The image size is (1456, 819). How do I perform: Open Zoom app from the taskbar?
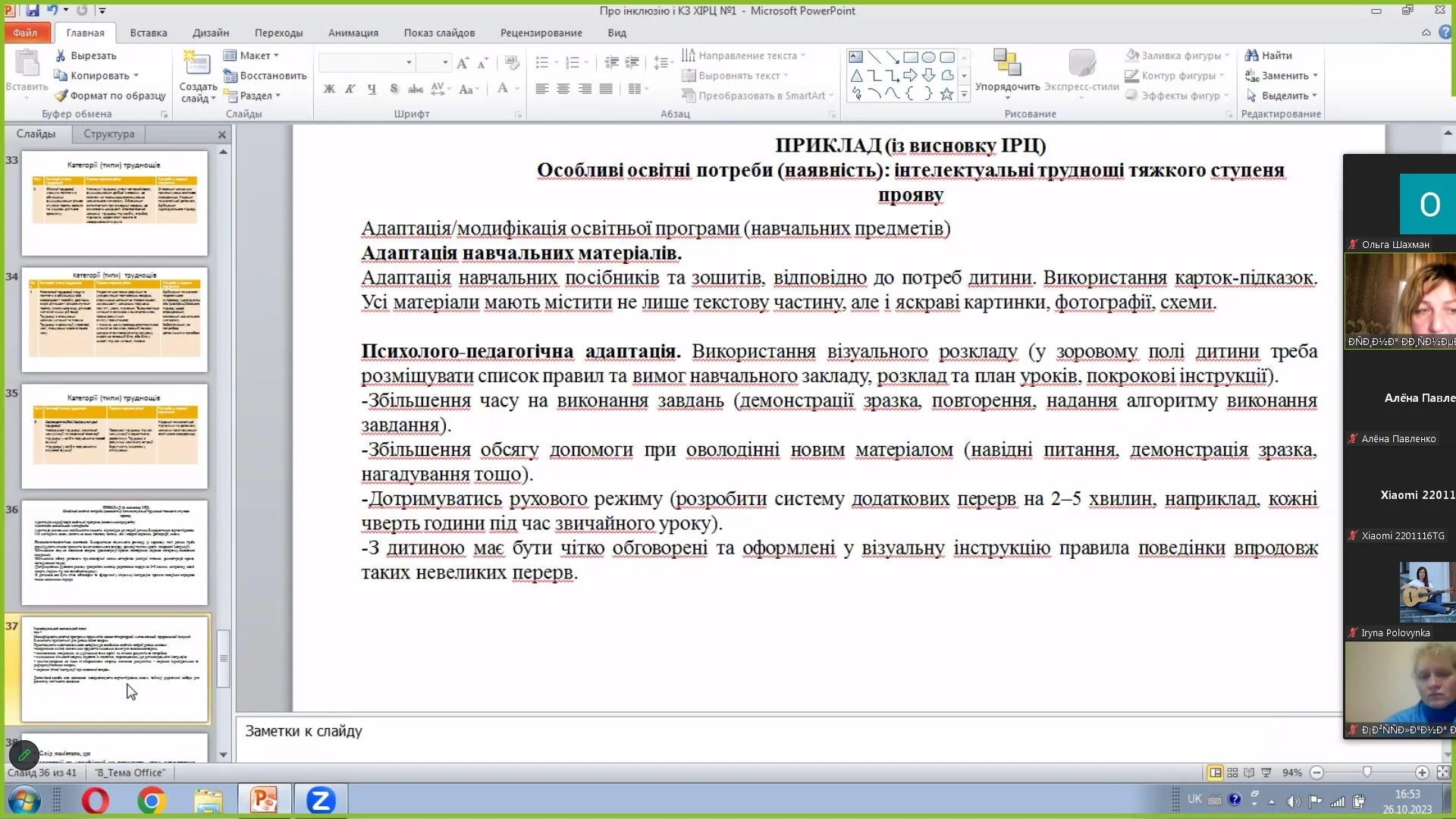click(320, 800)
